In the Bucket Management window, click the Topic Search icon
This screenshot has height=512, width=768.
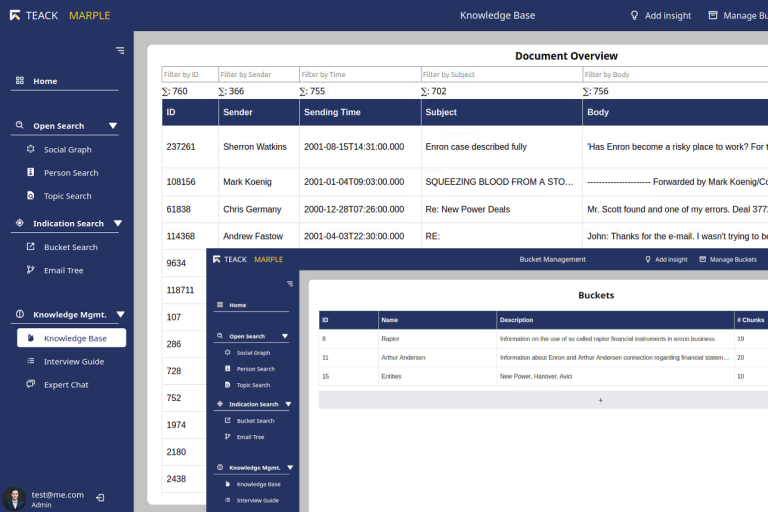pyautogui.click(x=227, y=385)
